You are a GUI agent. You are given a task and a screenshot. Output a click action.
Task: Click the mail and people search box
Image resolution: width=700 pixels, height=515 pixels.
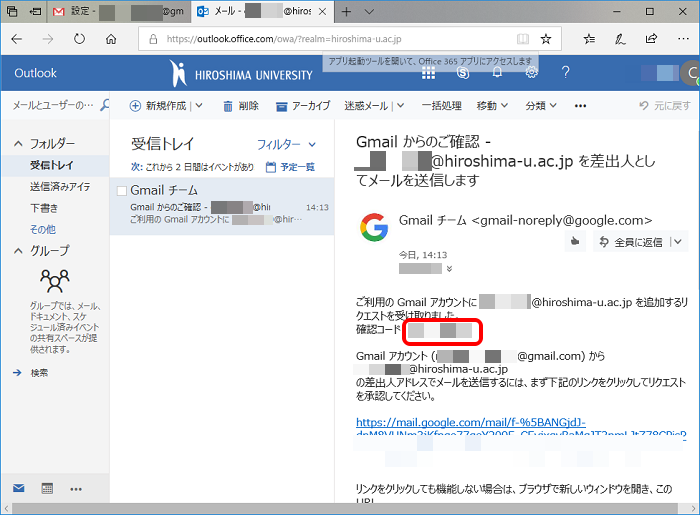tap(53, 106)
